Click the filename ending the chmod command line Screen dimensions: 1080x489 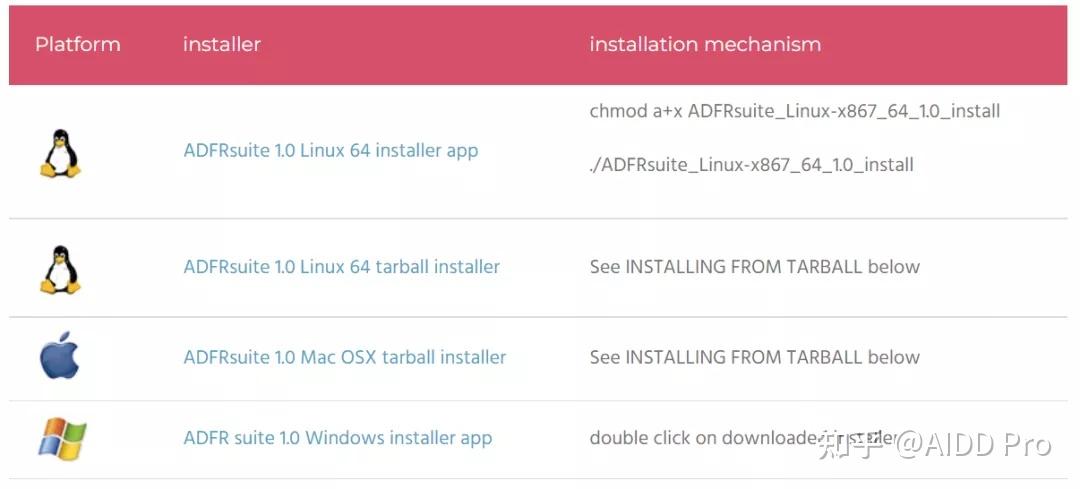tap(843, 111)
